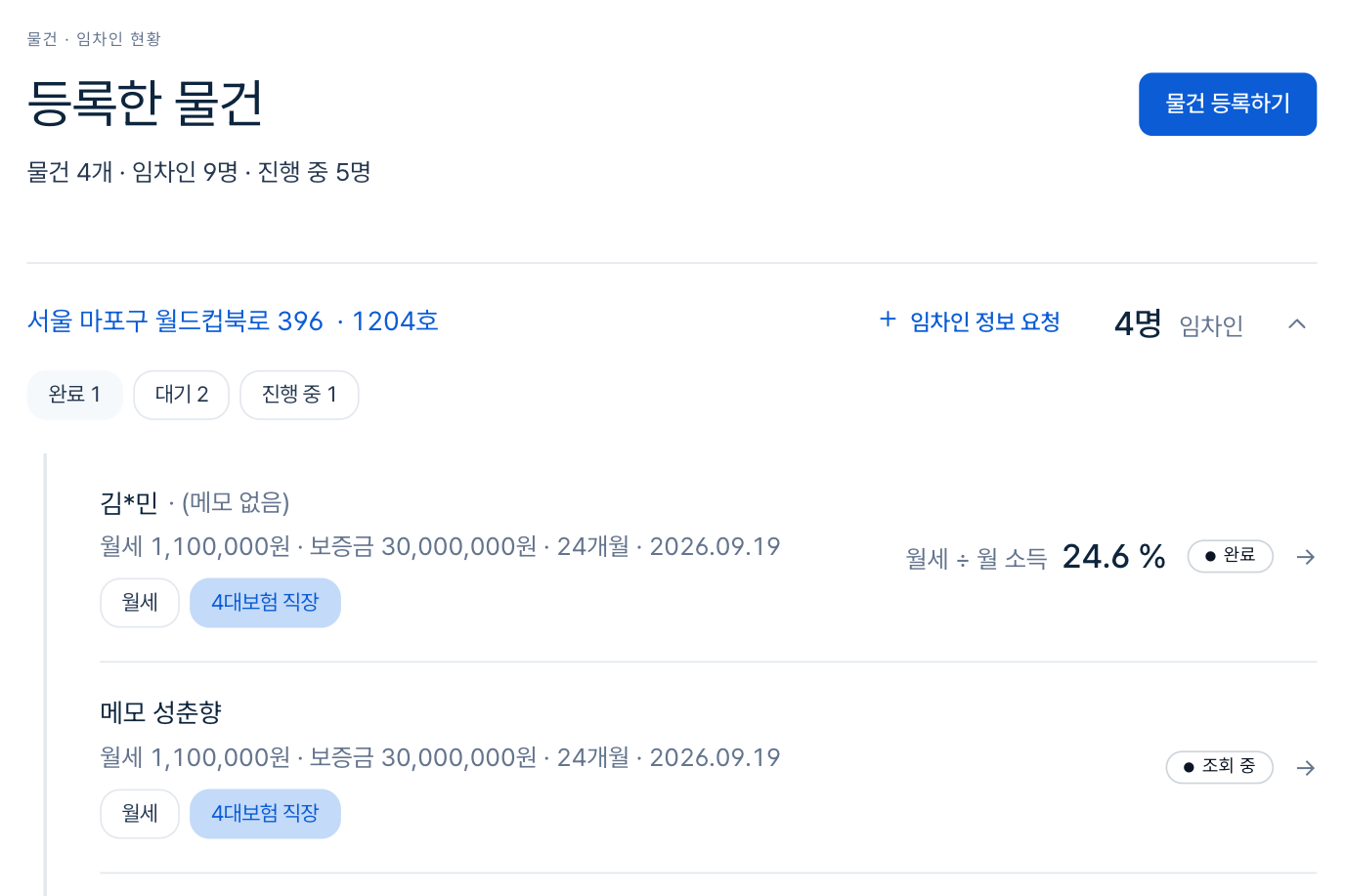Select the 완료 1 filter chip
This screenshot has height=896, width=1345.
pos(74,395)
